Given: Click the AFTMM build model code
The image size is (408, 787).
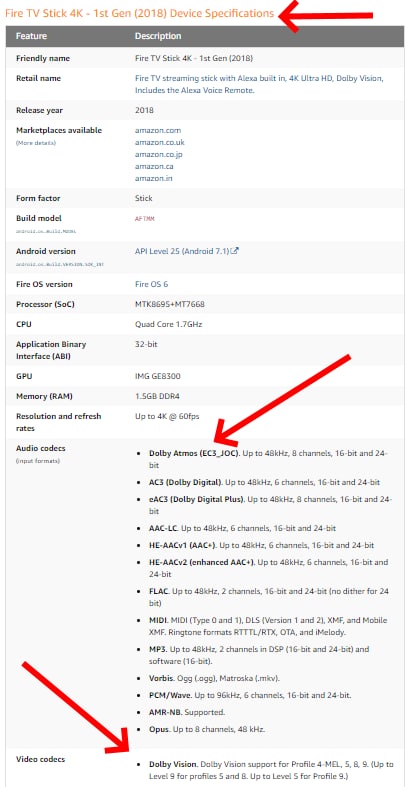Looking at the screenshot, I should coord(145,219).
